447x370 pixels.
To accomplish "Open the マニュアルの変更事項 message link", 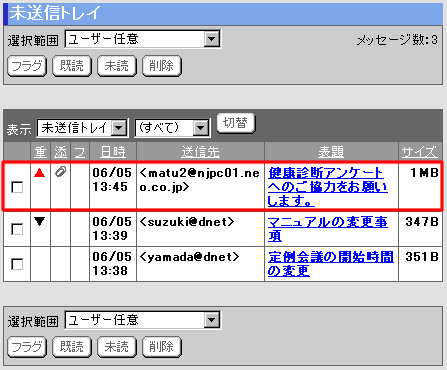I will click(328, 229).
